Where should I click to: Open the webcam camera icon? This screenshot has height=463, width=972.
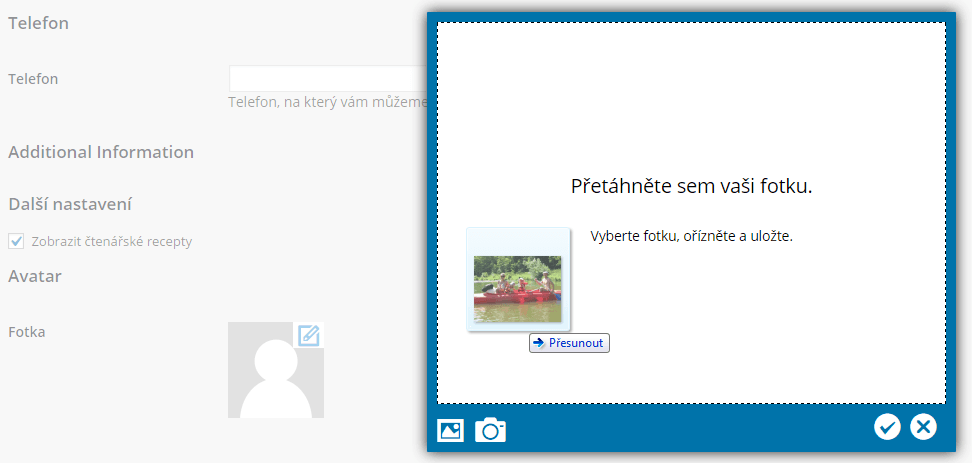(490, 430)
